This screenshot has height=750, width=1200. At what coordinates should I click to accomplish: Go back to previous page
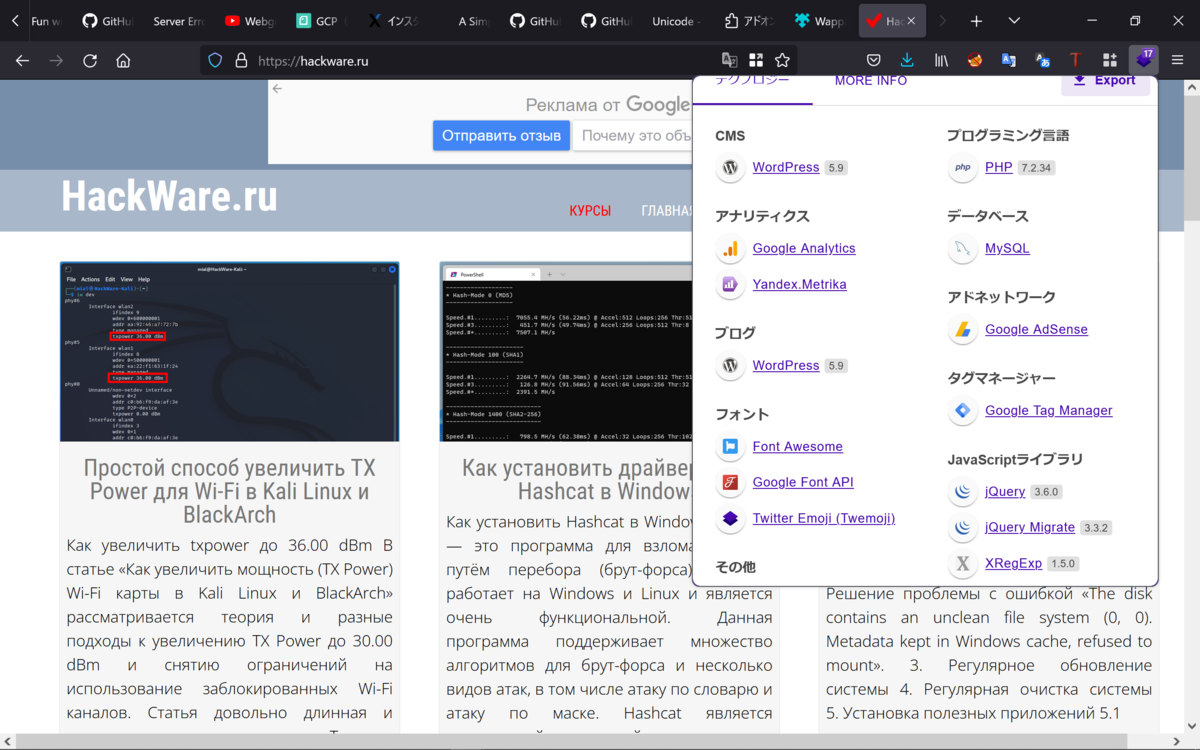(x=22, y=60)
